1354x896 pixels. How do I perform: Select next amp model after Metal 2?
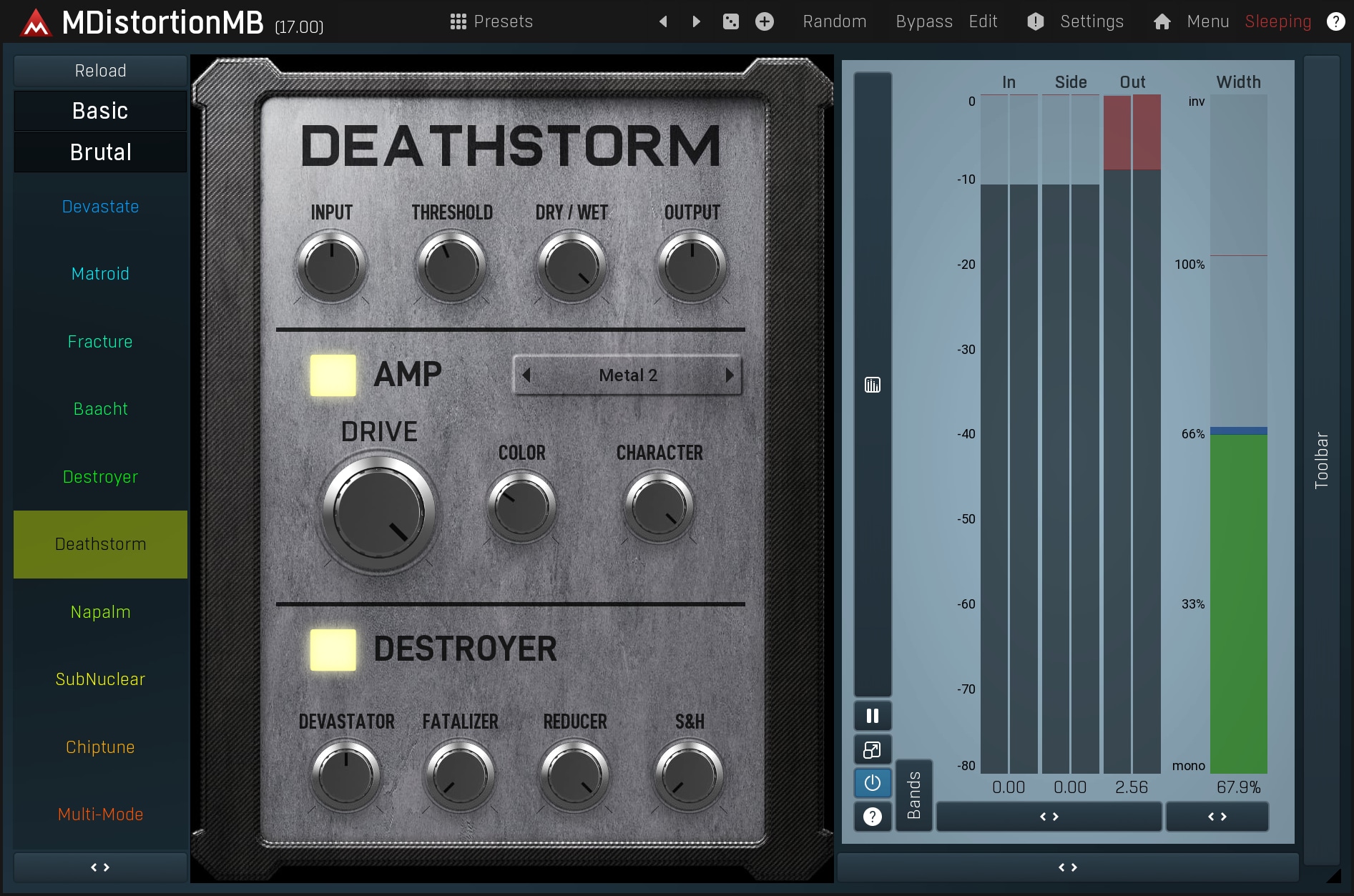coord(729,375)
